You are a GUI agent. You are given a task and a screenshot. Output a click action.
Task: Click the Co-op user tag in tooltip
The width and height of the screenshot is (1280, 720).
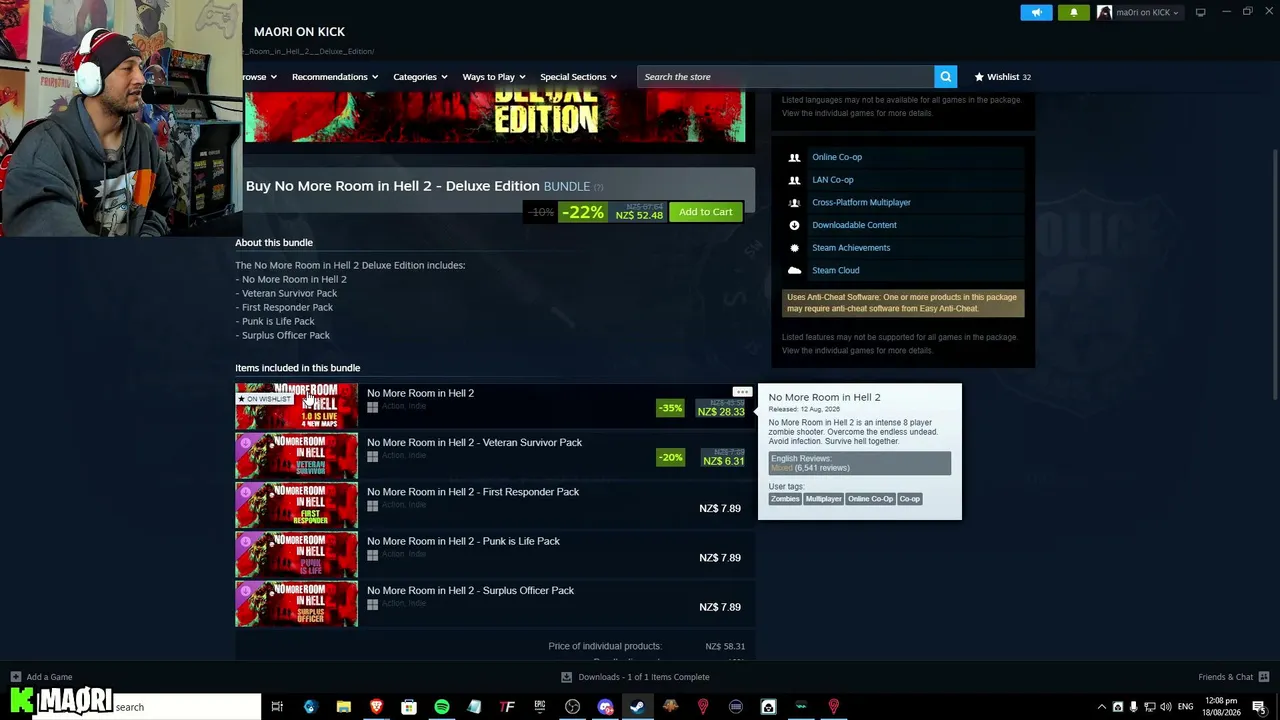click(909, 499)
